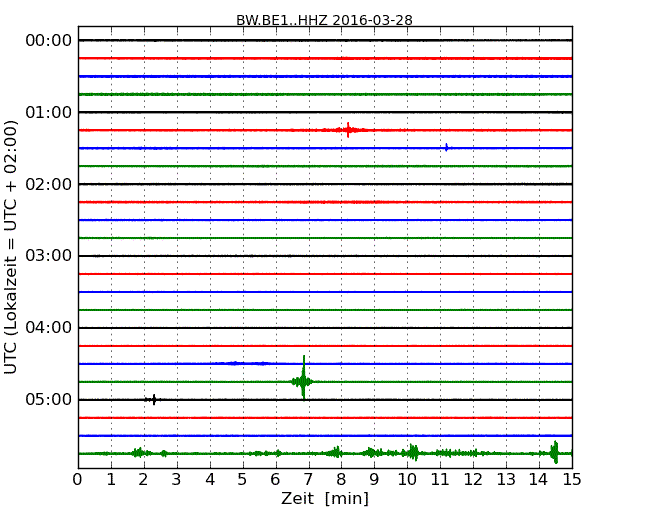Click the x-axis tick label 15
Image resolution: width=650 pixels, height=520 pixels.
click(x=572, y=480)
